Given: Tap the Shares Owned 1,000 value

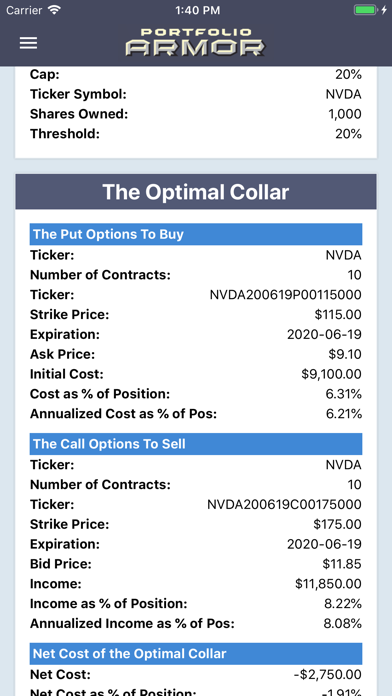Looking at the screenshot, I should click(x=345, y=114).
